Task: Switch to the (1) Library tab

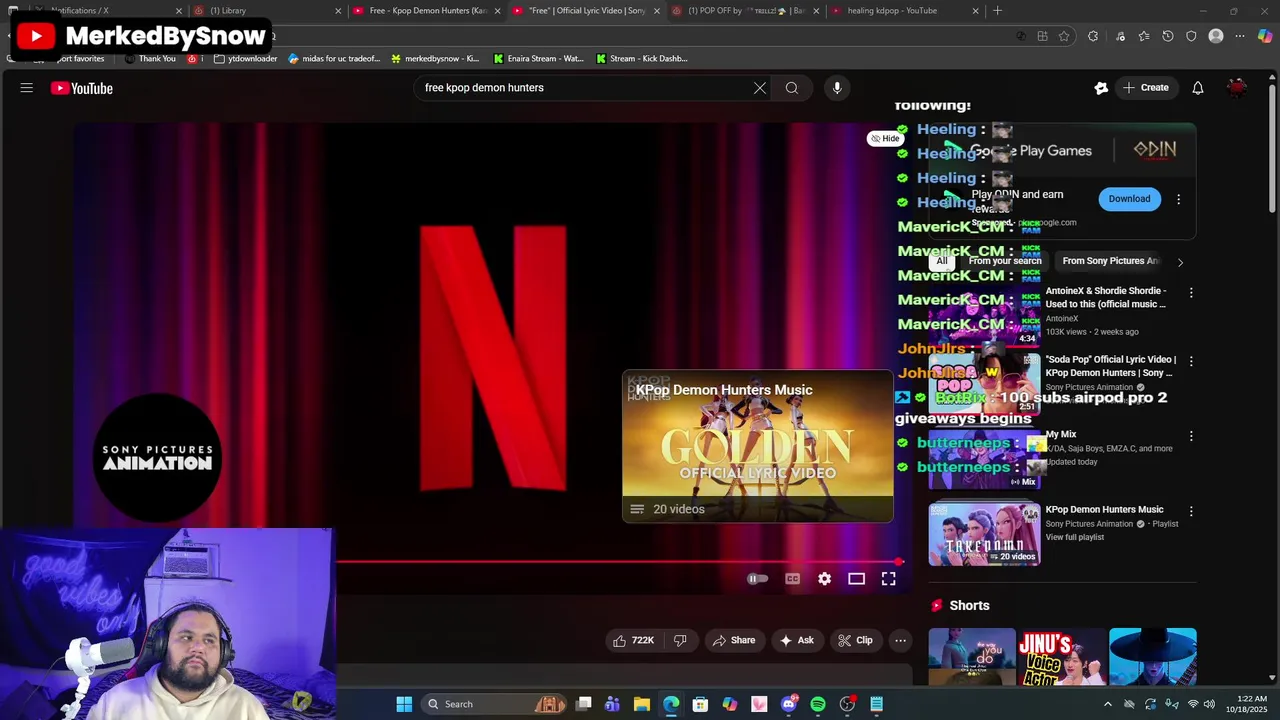Action: tap(267, 10)
